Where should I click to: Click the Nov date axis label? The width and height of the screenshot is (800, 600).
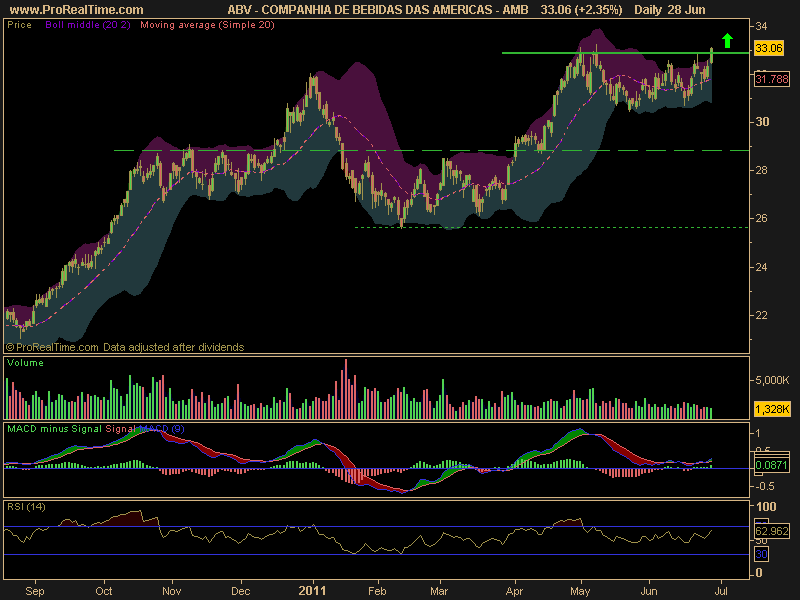(171, 591)
